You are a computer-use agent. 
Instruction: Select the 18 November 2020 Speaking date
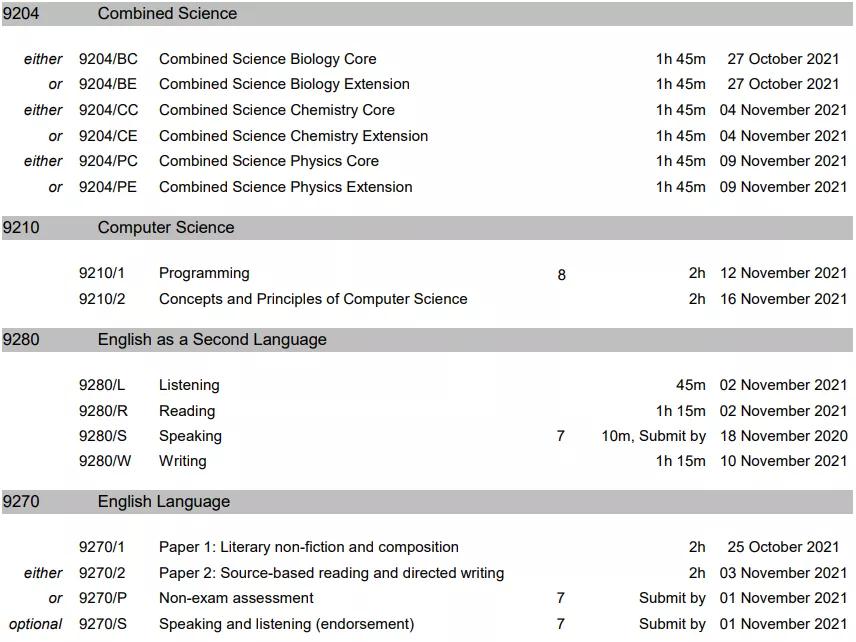click(x=783, y=436)
